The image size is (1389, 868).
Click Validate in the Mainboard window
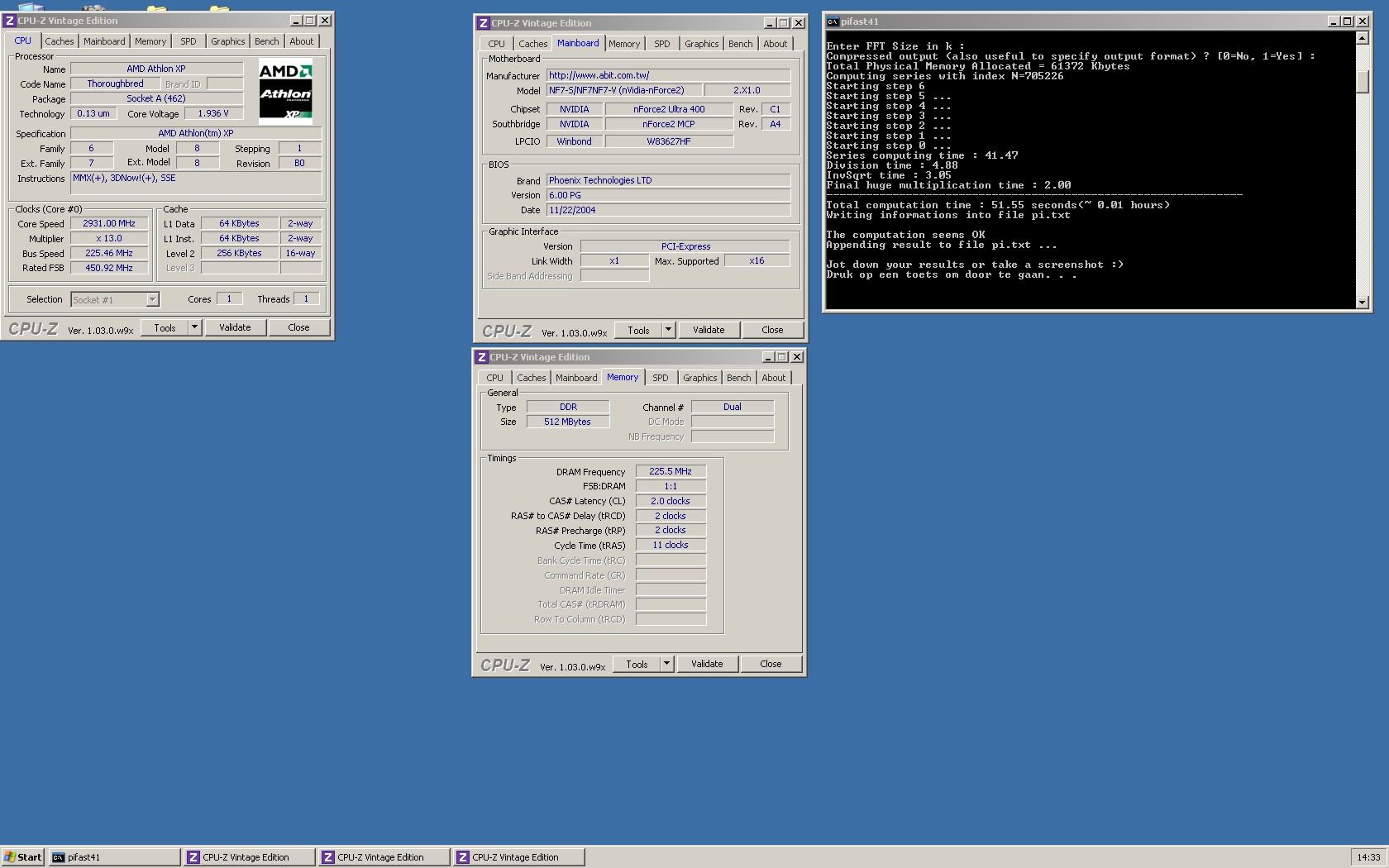pyautogui.click(x=709, y=330)
